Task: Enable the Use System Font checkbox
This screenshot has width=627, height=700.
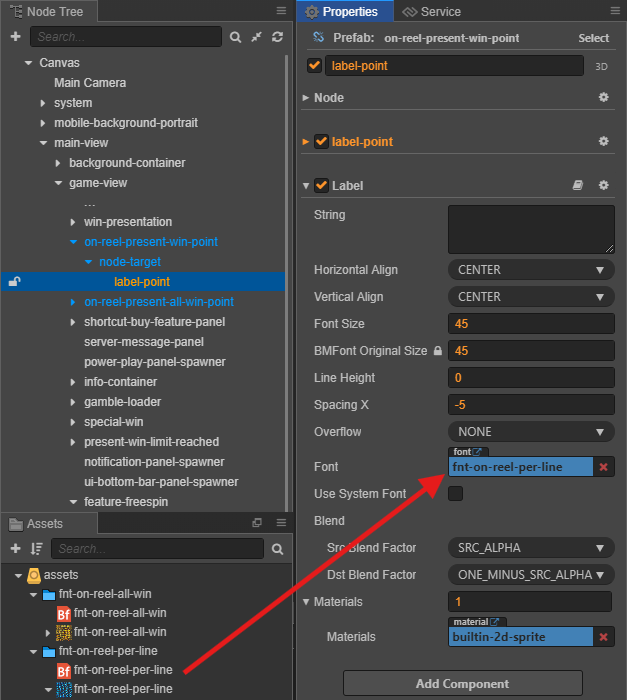Action: pos(456,494)
